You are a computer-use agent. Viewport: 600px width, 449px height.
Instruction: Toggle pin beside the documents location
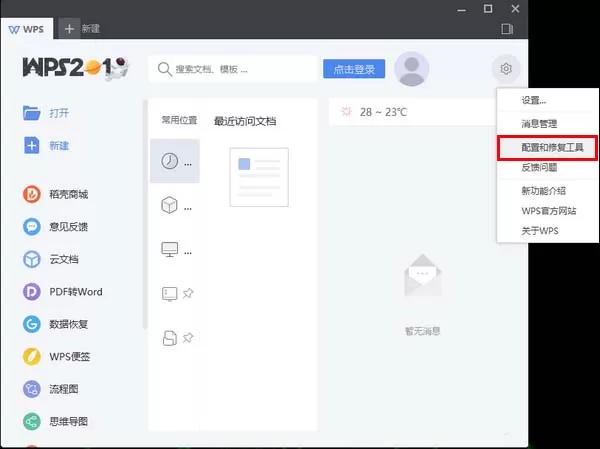coord(188,338)
